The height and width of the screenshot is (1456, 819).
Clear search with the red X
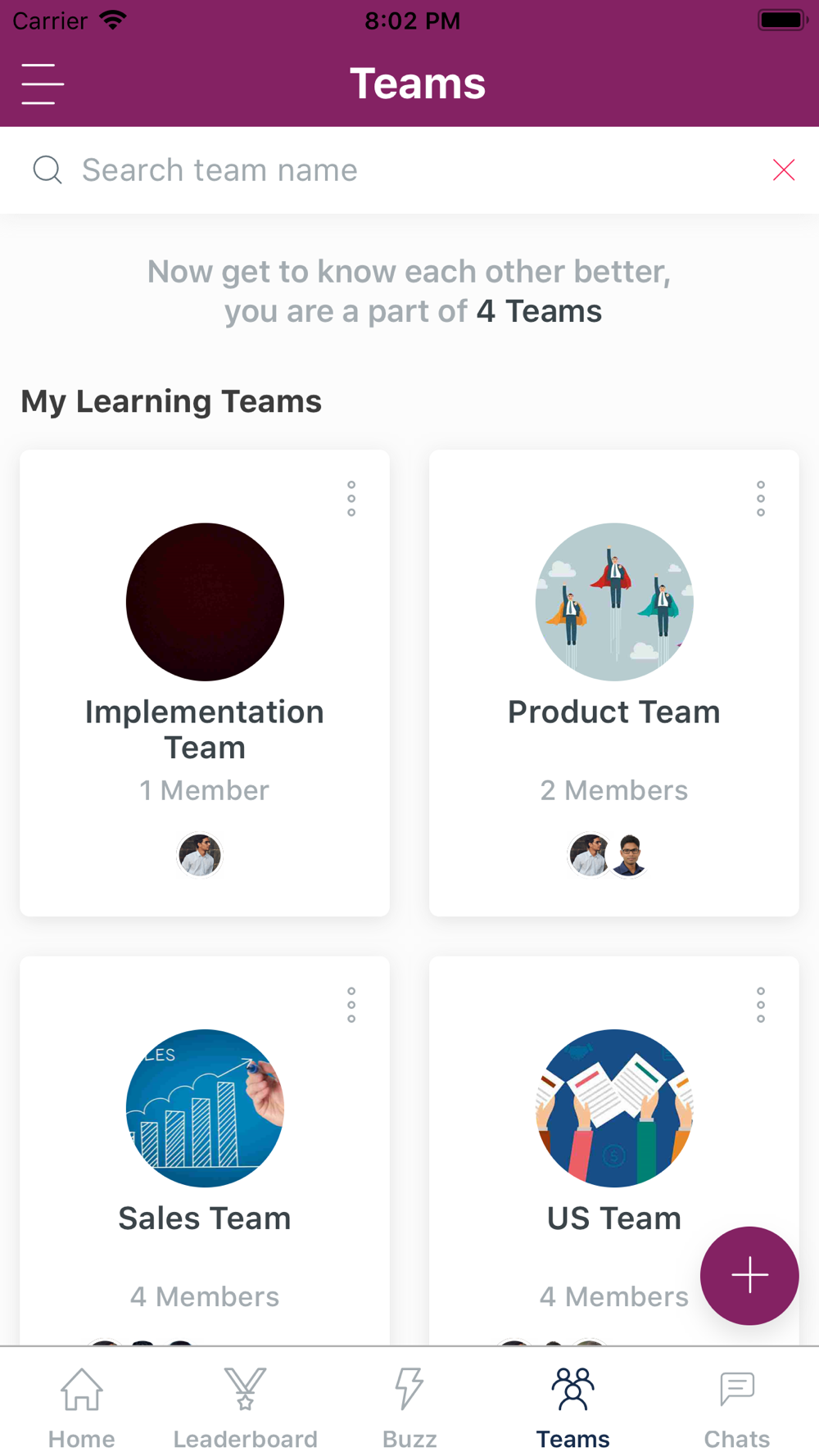784,170
